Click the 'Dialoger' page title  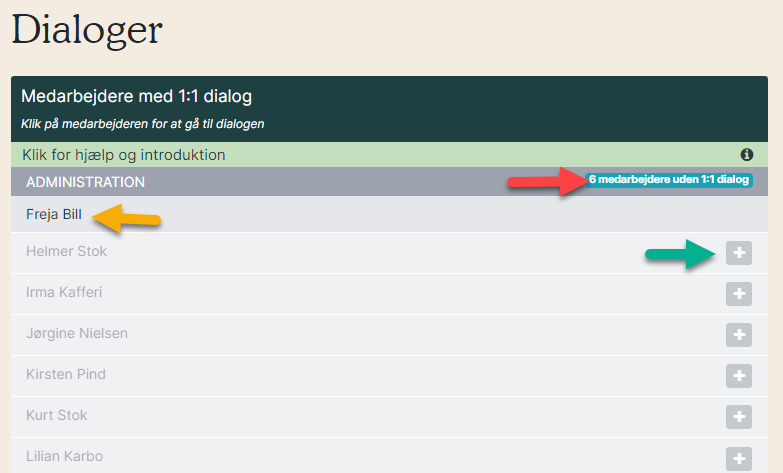pyautogui.click(x=87, y=30)
